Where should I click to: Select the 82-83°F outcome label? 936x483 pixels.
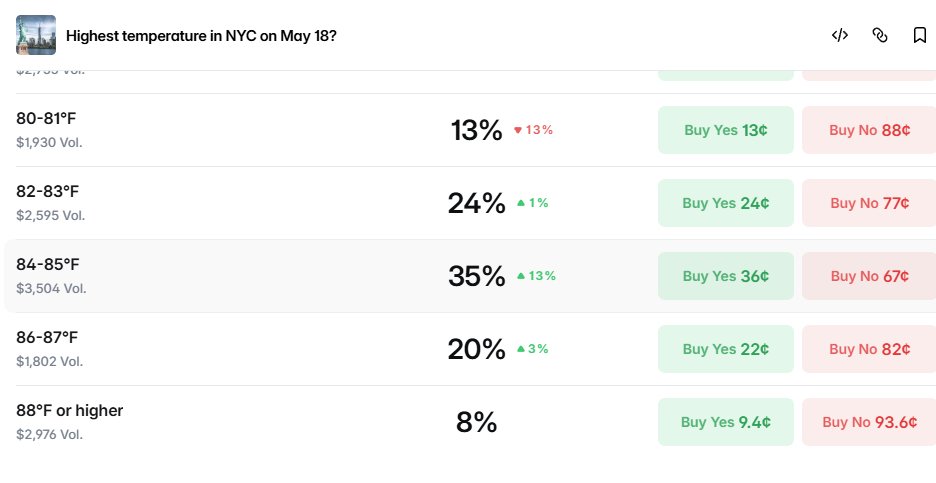pos(47,191)
